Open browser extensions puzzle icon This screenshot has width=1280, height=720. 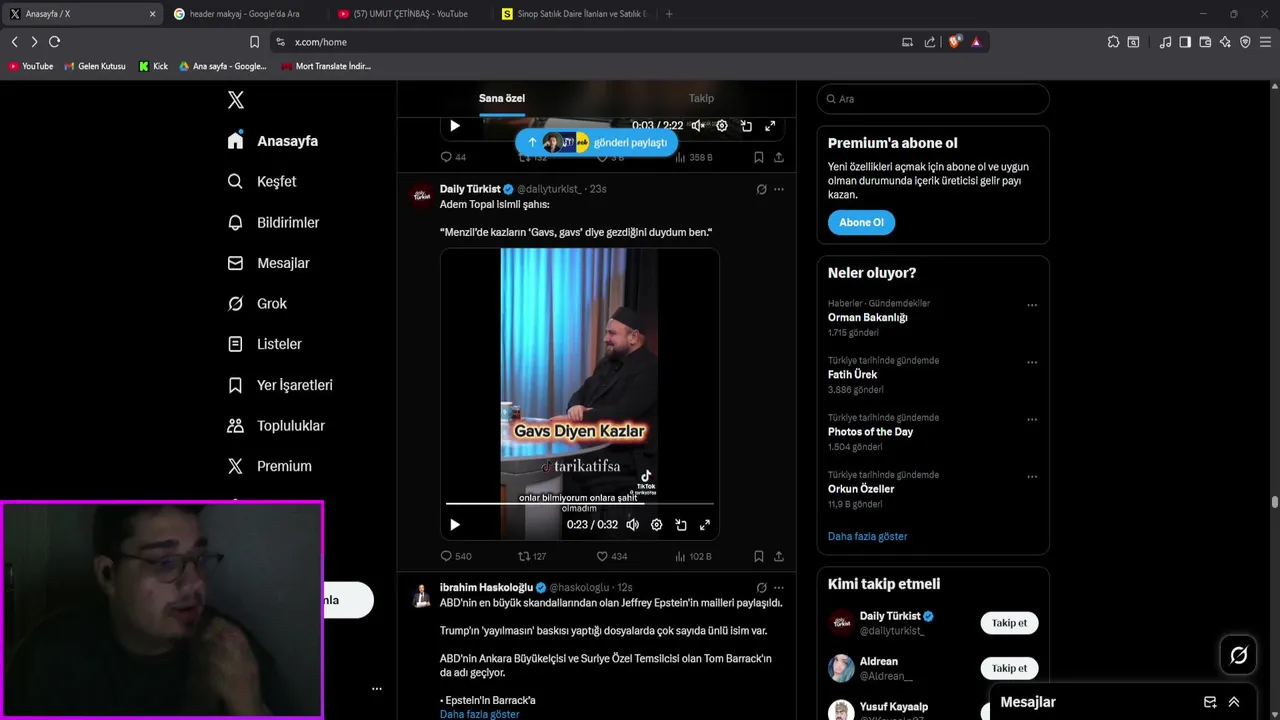coord(1113,42)
